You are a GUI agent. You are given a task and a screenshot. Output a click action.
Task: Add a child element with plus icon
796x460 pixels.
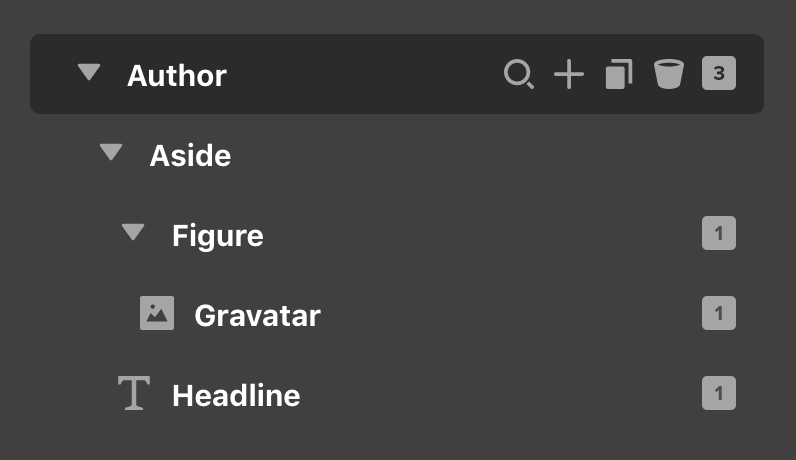pyautogui.click(x=569, y=74)
